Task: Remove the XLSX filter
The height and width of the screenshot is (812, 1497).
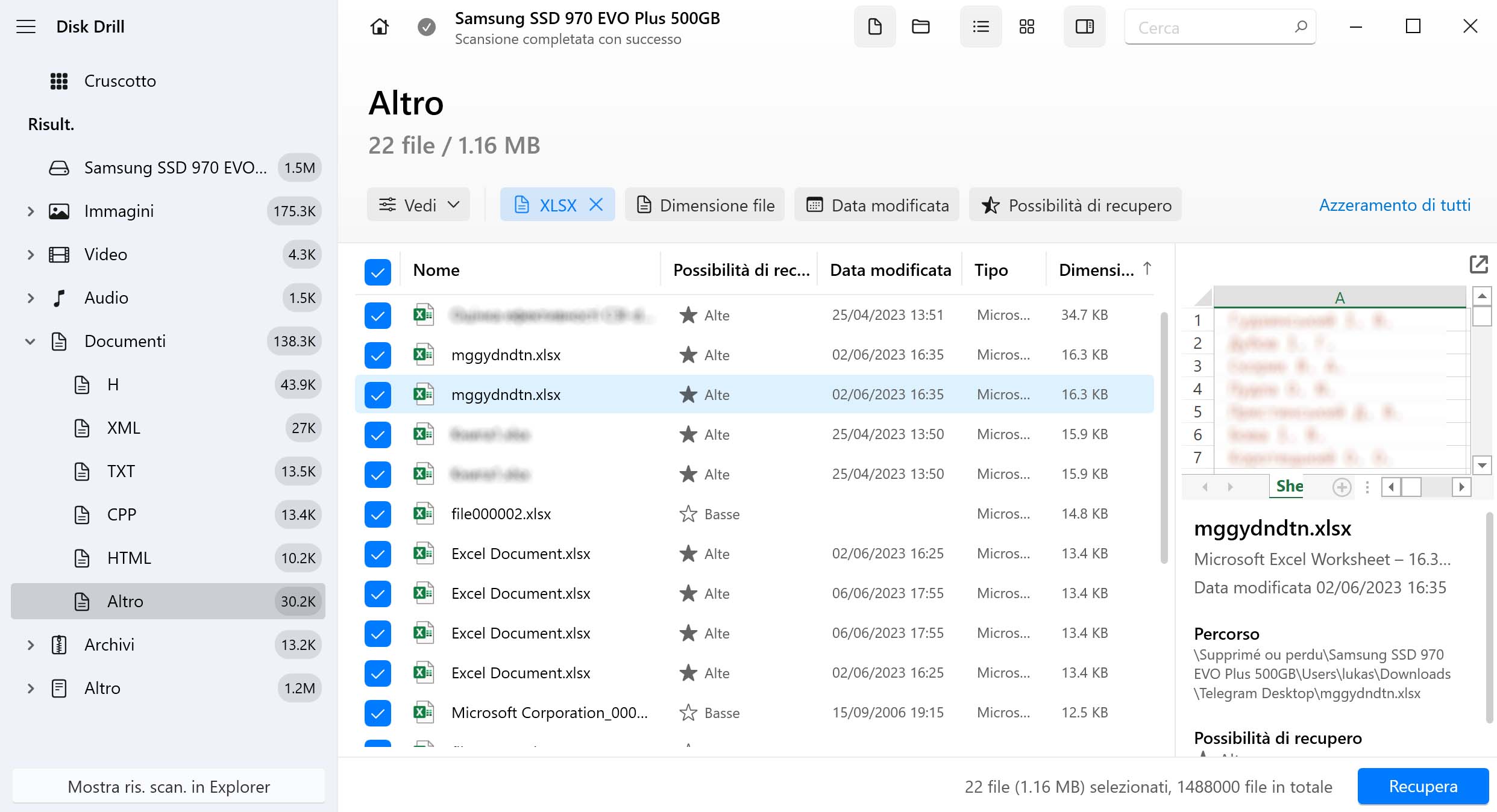Action: click(x=596, y=205)
